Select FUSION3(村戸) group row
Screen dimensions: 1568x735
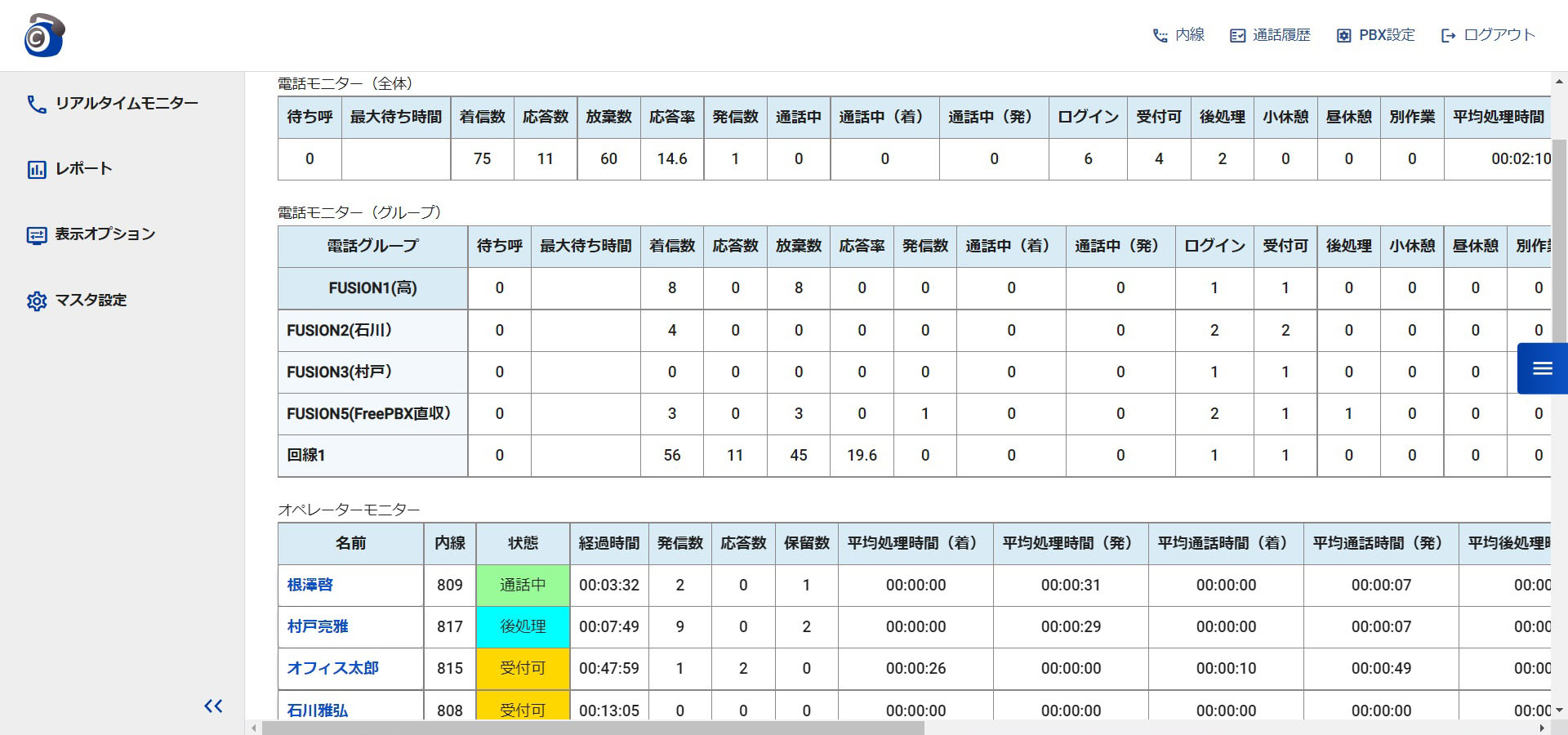(x=372, y=372)
